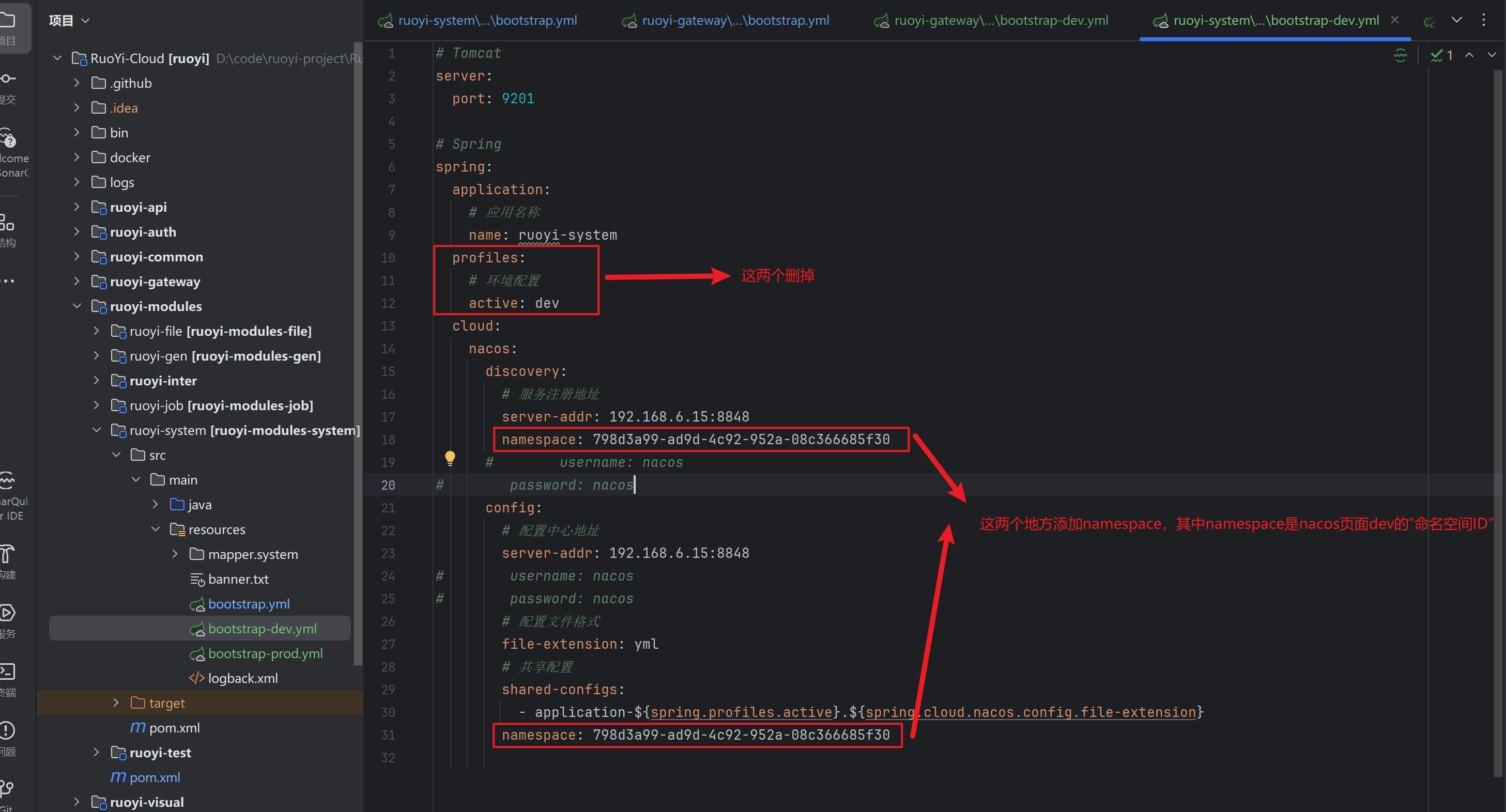Click the yellow lightbulb intention icon

(x=450, y=458)
